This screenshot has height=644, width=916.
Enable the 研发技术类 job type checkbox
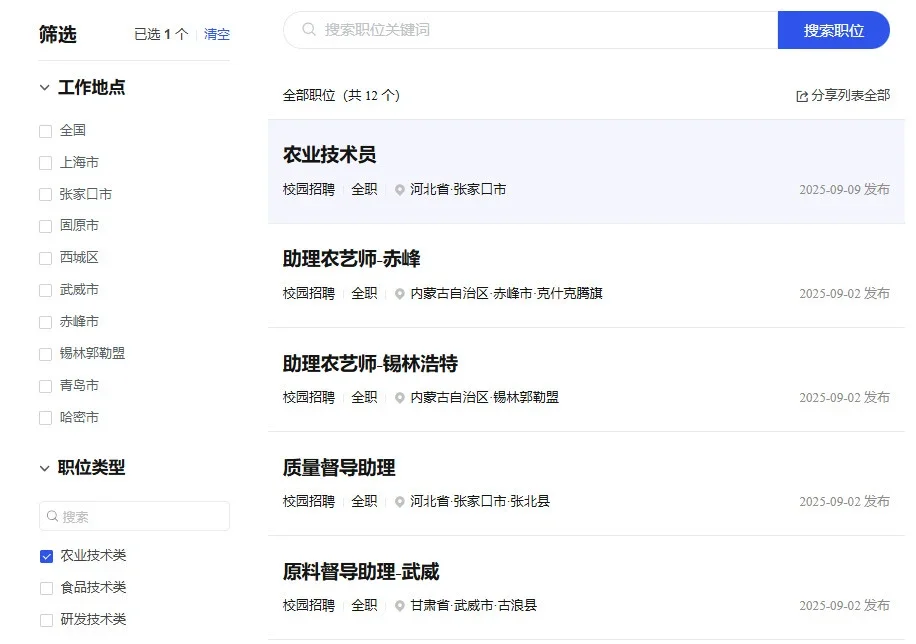pos(46,620)
